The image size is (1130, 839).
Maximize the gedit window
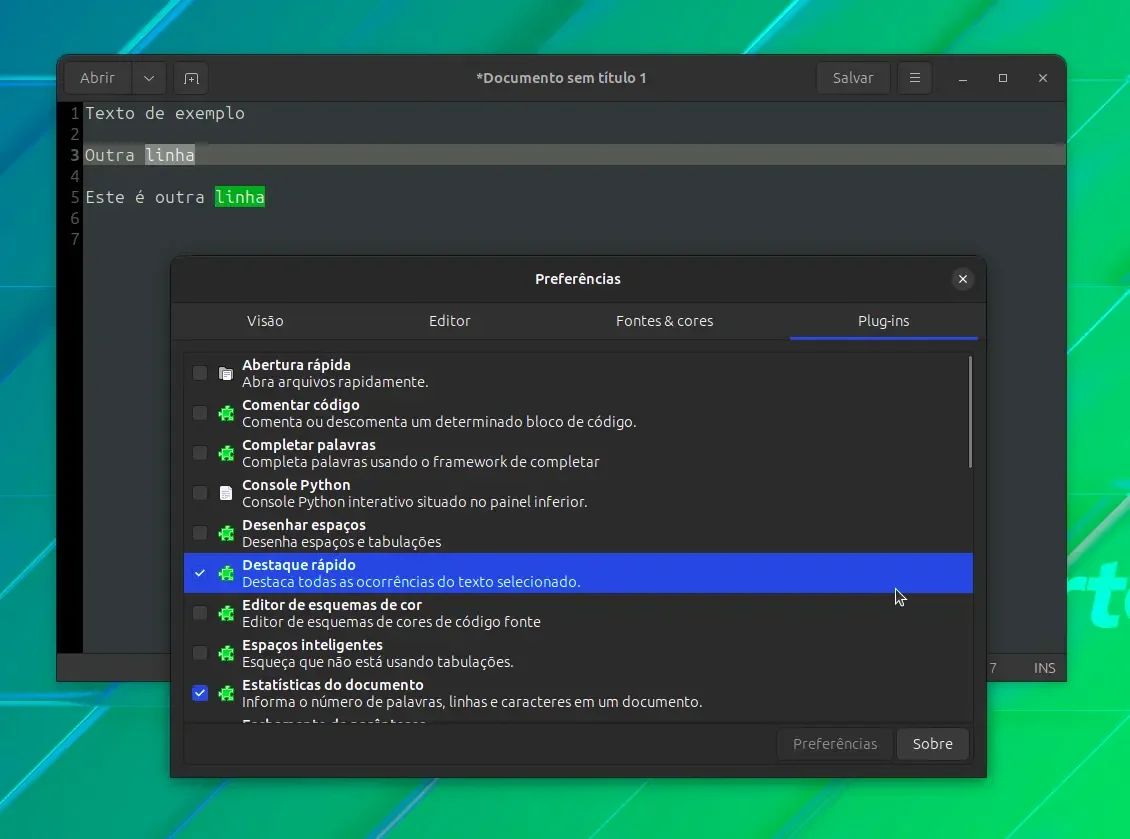1002,78
